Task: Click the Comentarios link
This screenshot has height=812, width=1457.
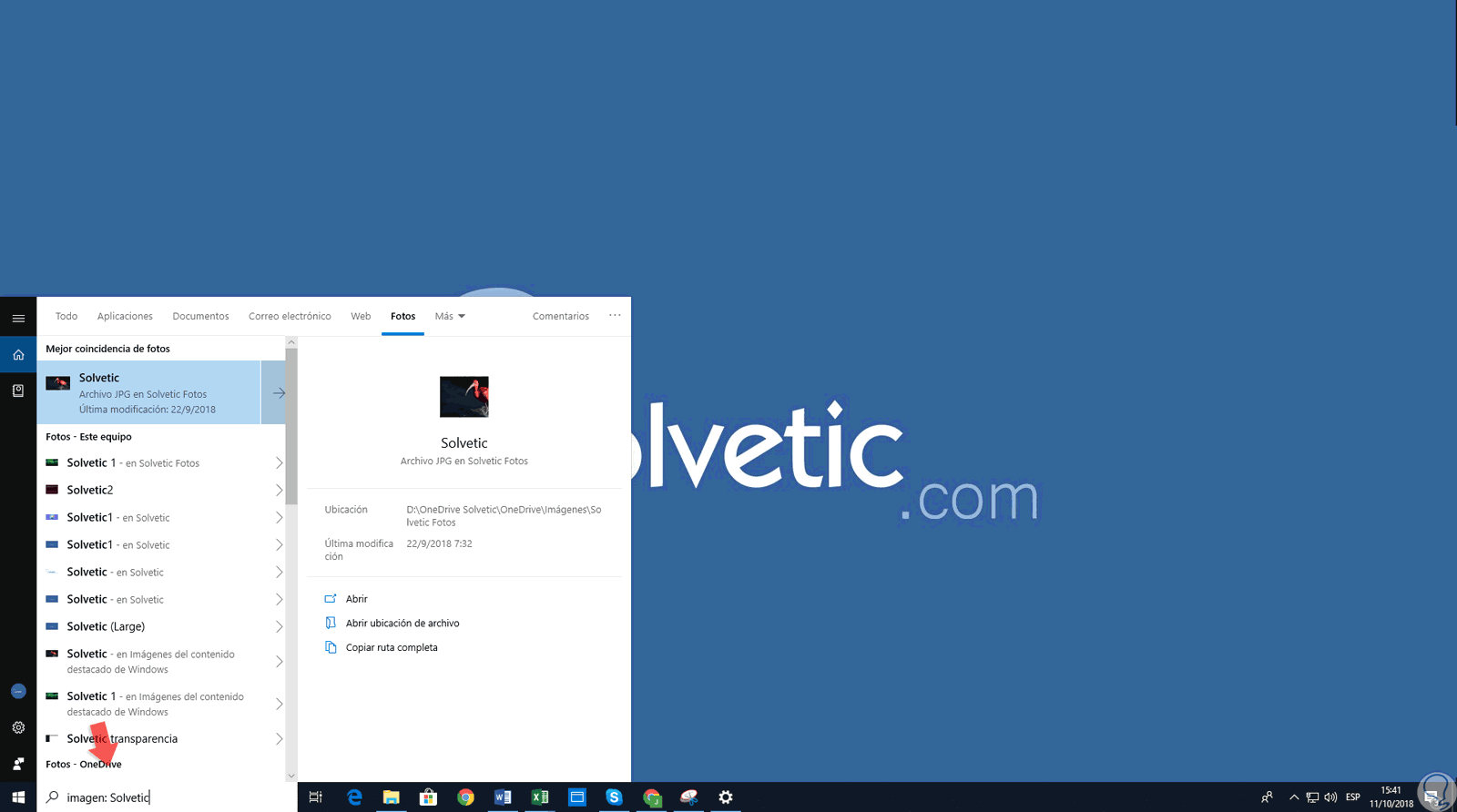Action: coord(561,317)
